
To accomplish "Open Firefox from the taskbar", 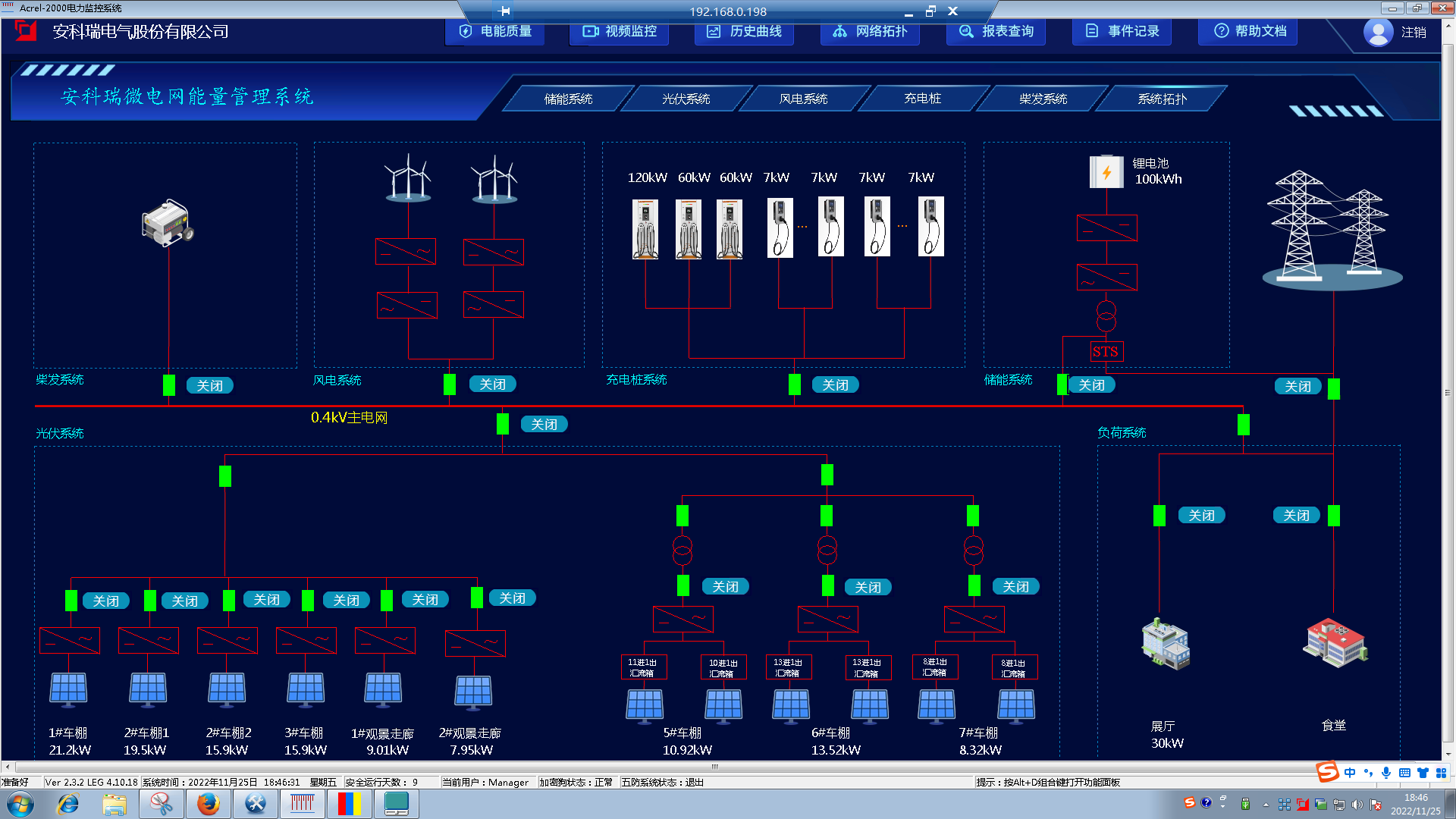I will tap(209, 803).
